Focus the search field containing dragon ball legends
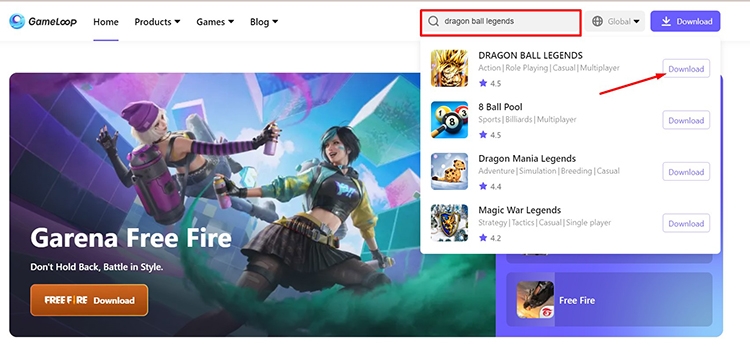Viewport: 750px width, 360px height. tap(501, 22)
